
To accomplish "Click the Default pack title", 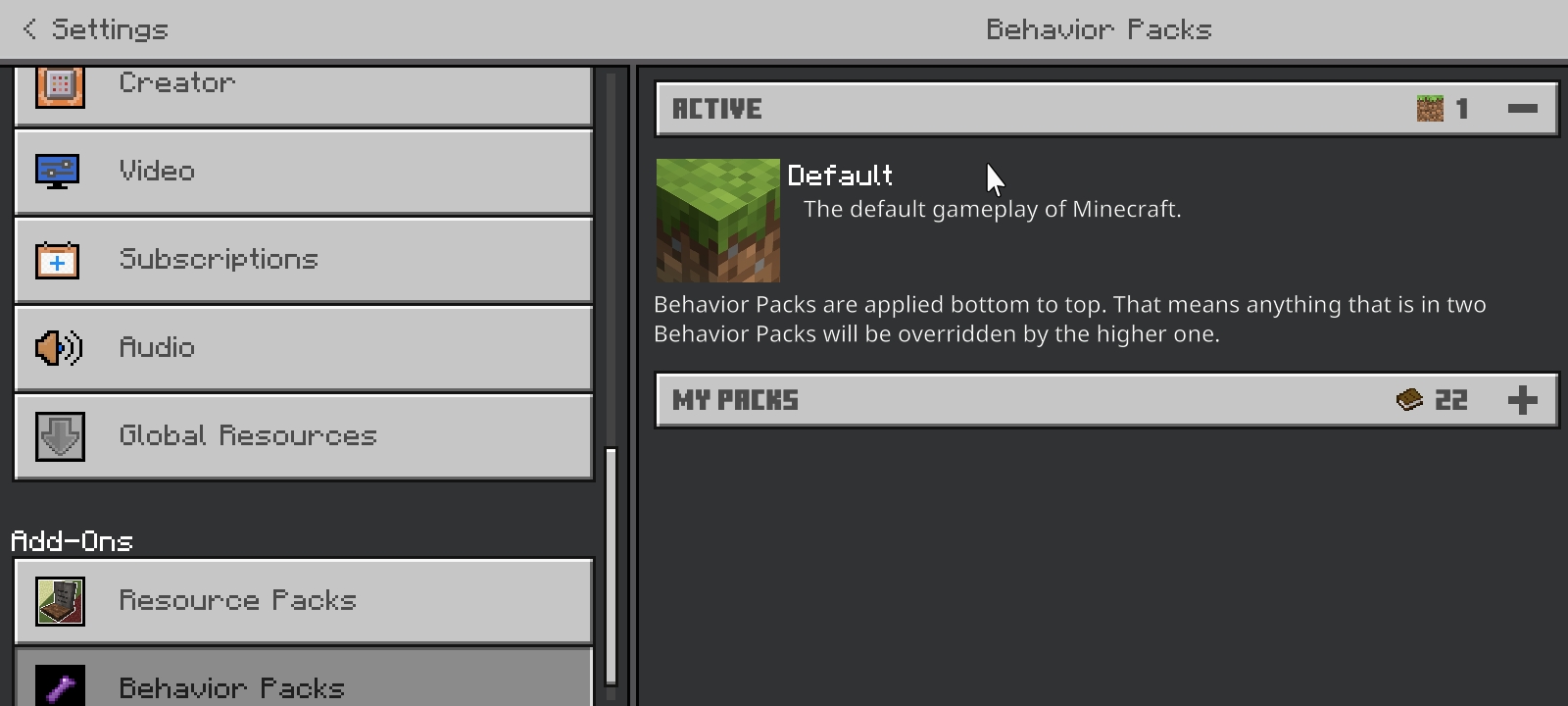I will [x=840, y=176].
